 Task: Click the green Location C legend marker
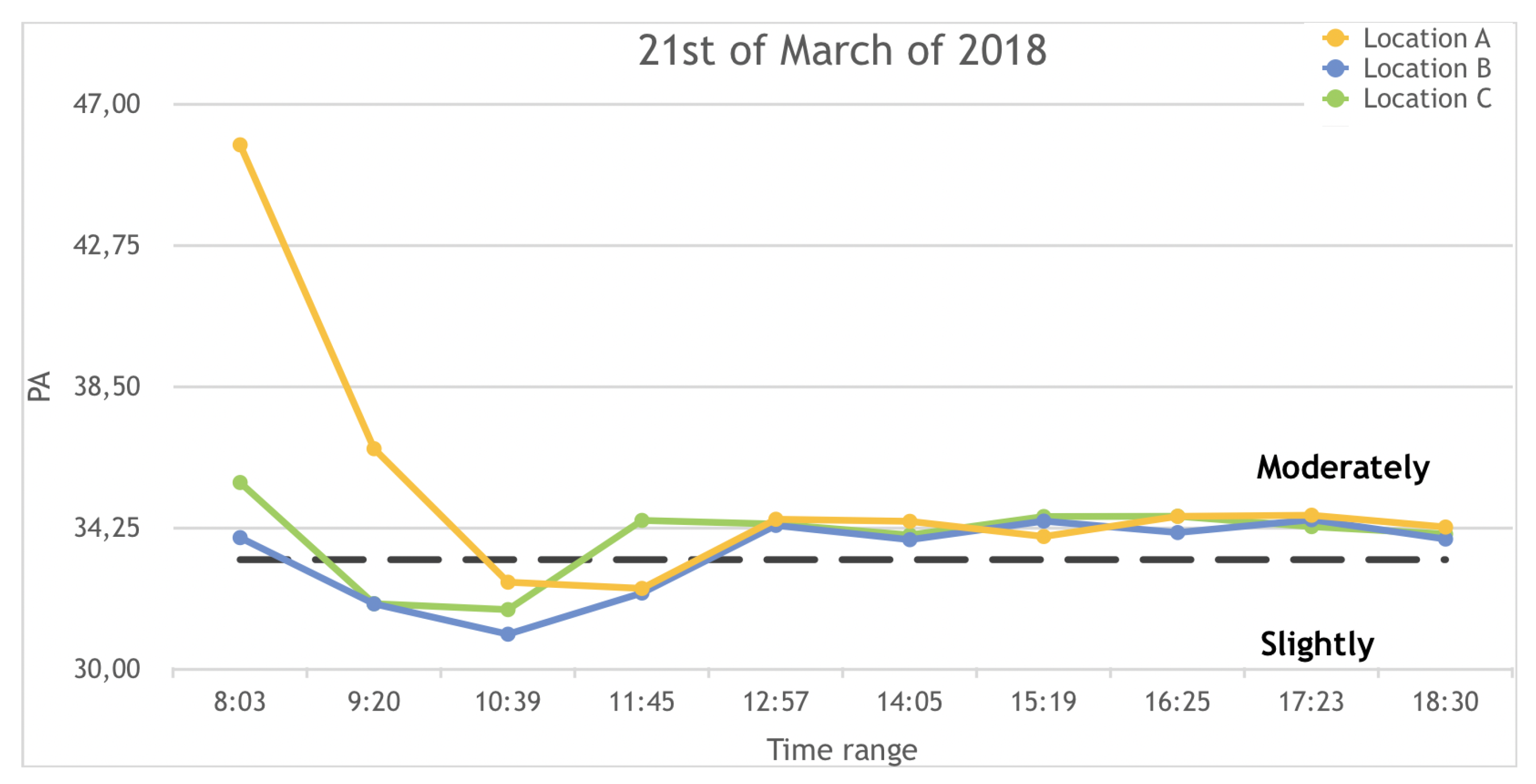(x=1336, y=99)
